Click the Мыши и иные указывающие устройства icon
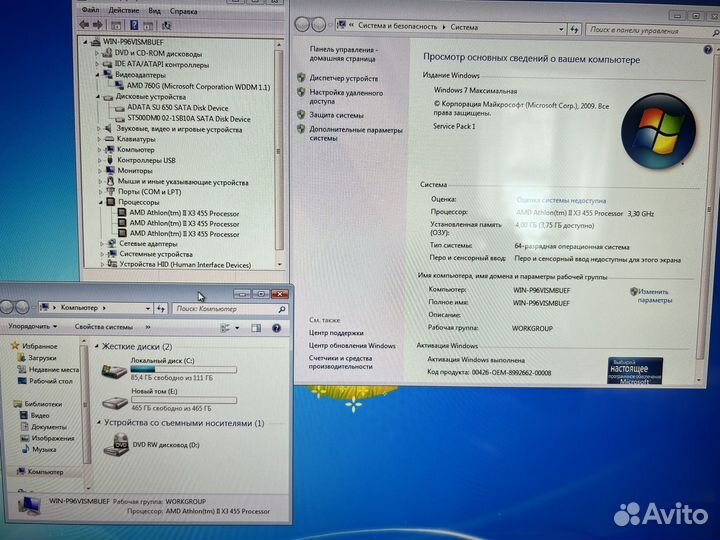The height and width of the screenshot is (540, 720). point(110,181)
